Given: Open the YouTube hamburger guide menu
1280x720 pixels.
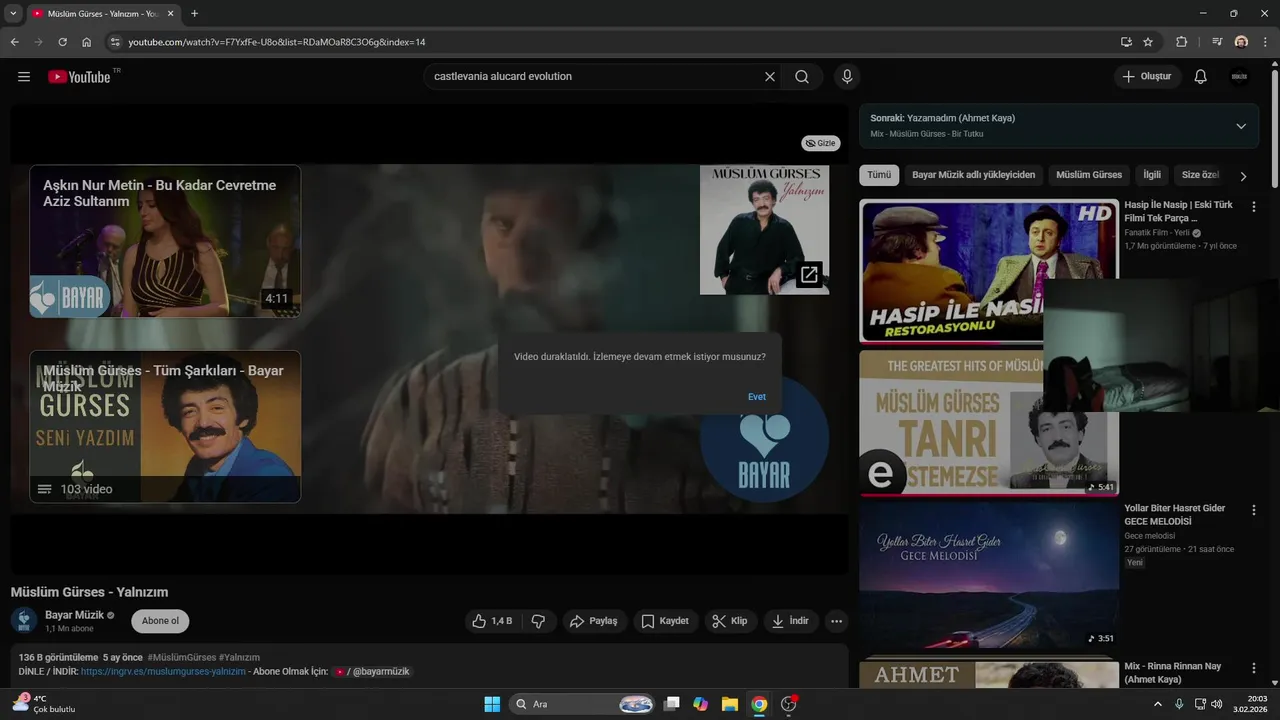Looking at the screenshot, I should tap(24, 76).
